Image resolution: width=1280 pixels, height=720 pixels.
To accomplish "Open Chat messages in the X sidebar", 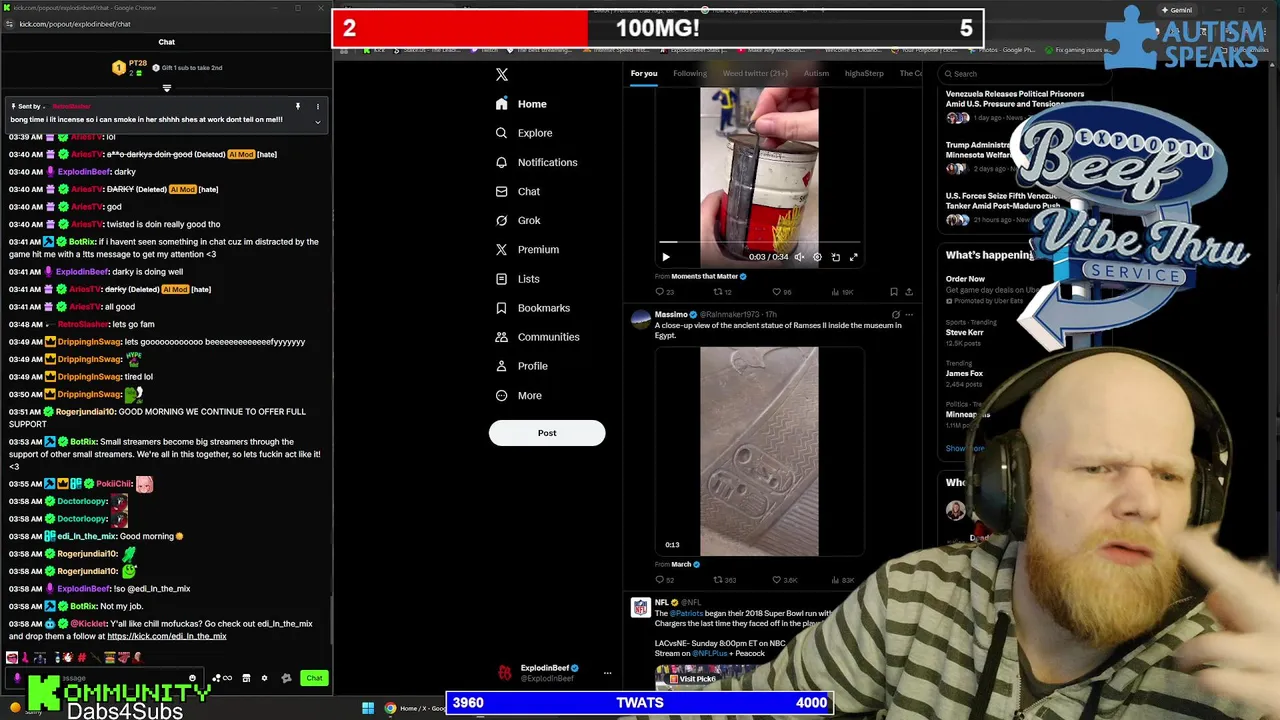I will pos(518,191).
